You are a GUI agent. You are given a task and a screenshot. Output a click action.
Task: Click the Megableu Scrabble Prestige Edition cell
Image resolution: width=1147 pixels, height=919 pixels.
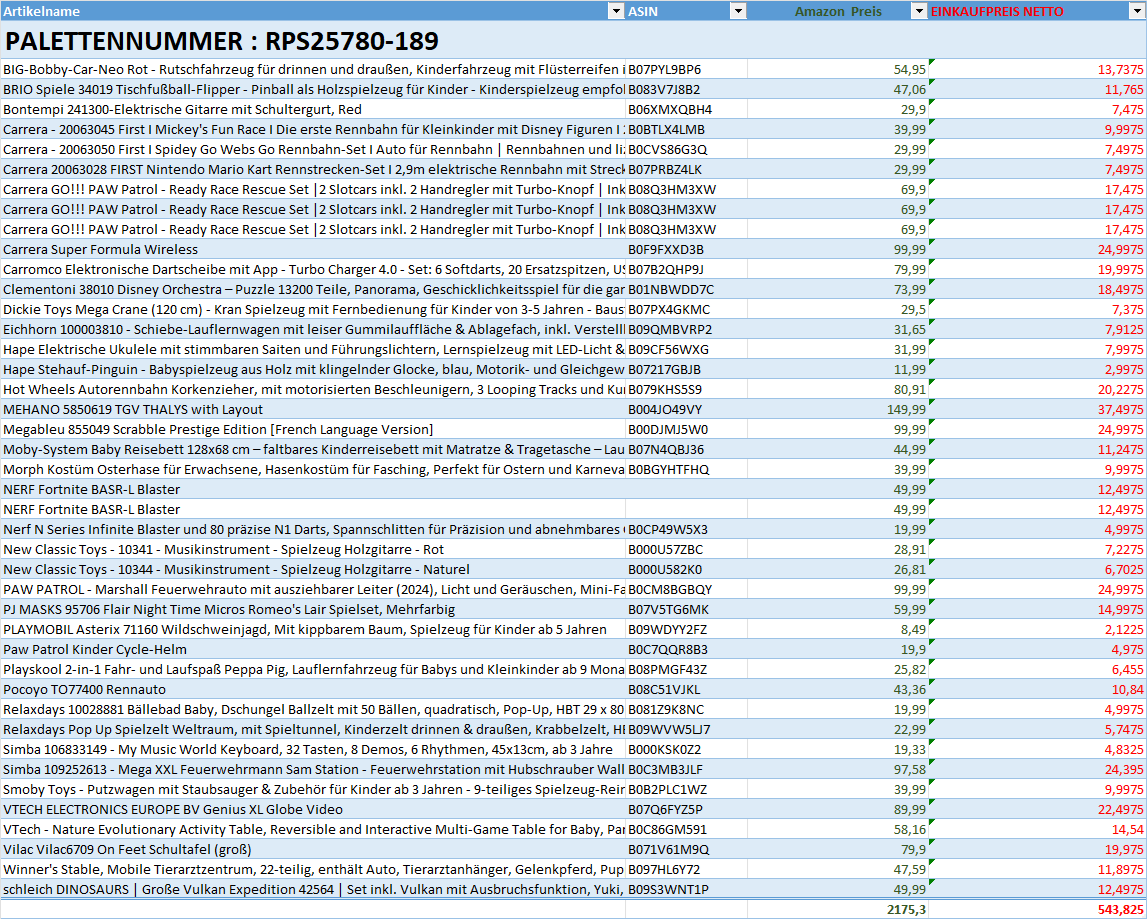click(x=218, y=429)
